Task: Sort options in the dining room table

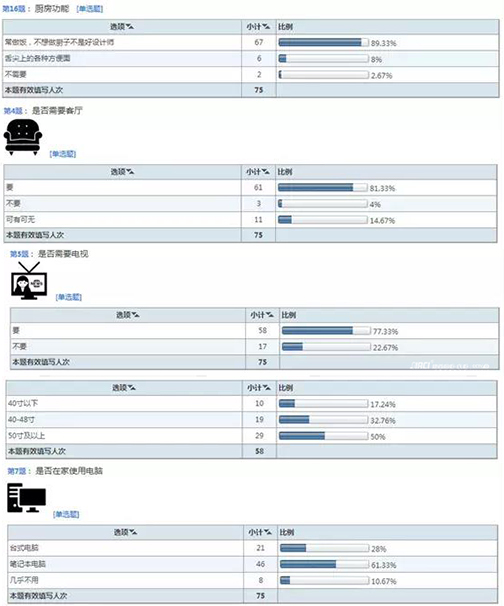Action: click(123, 172)
